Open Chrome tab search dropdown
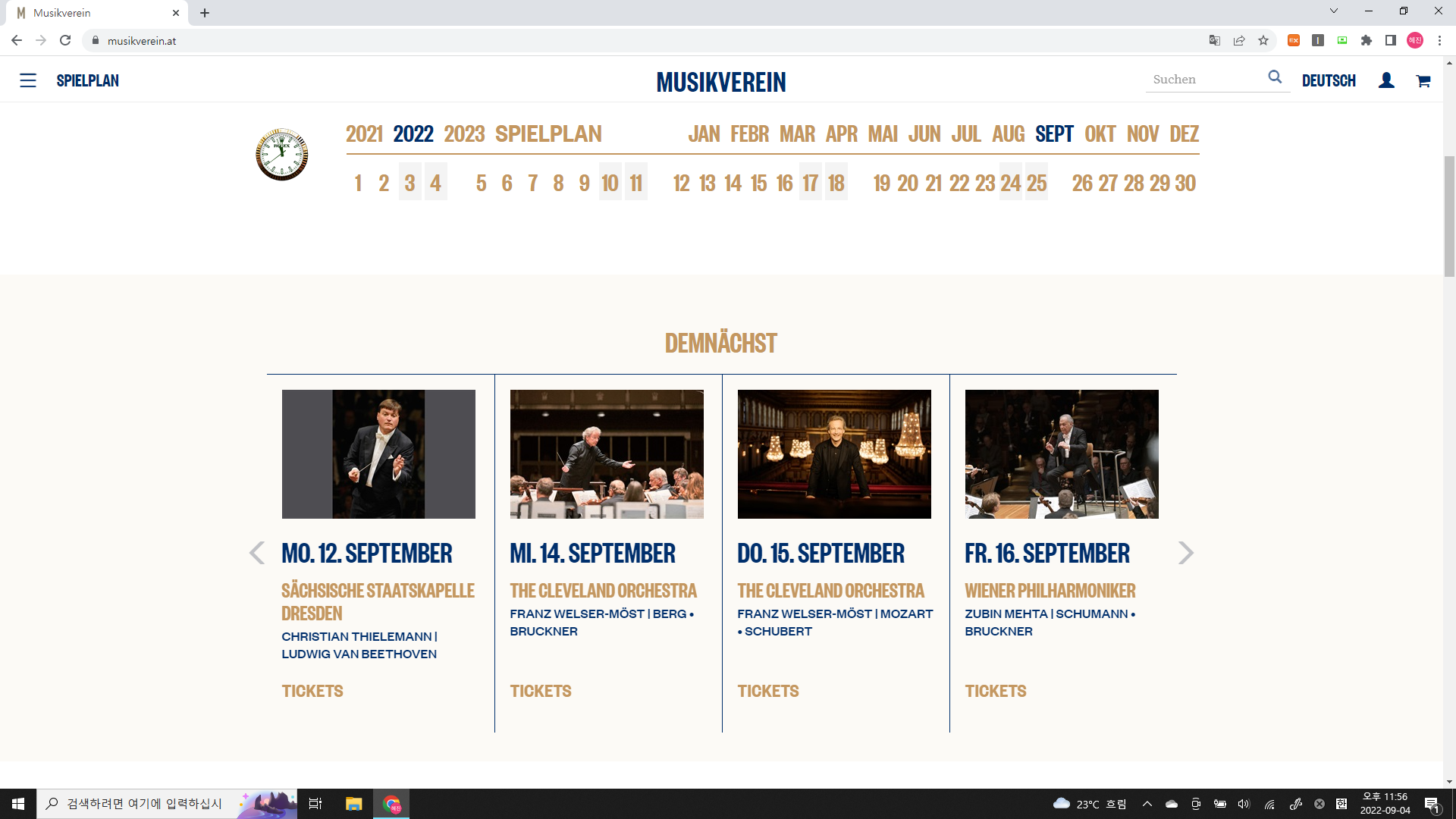This screenshot has height=819, width=1456. 1334,11
